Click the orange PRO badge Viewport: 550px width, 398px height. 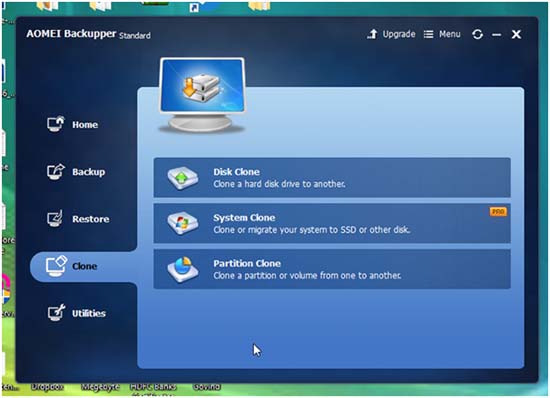[x=498, y=211]
